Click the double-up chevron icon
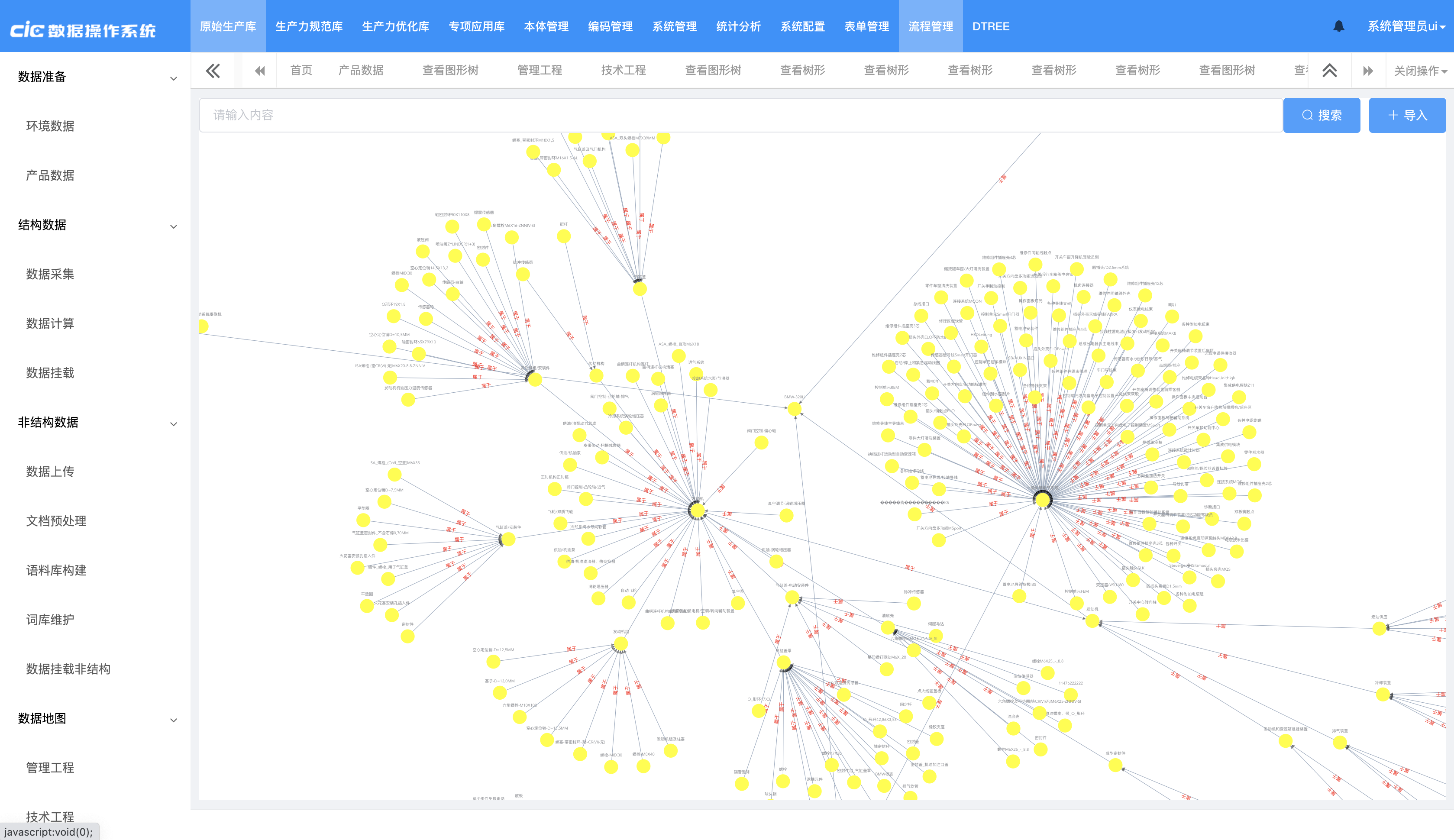This screenshot has height=840, width=1454. [x=1329, y=71]
